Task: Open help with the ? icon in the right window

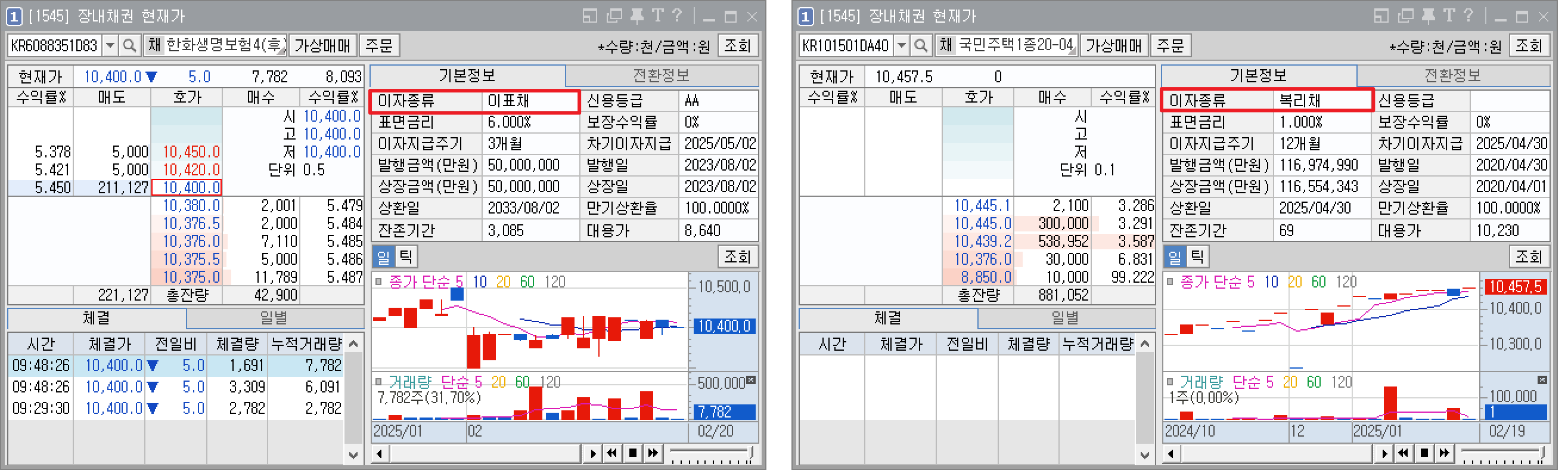Action: (x=1469, y=16)
